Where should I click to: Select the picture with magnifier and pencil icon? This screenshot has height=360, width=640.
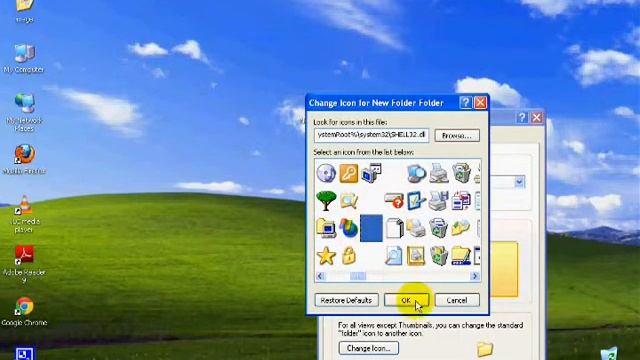[349, 200]
